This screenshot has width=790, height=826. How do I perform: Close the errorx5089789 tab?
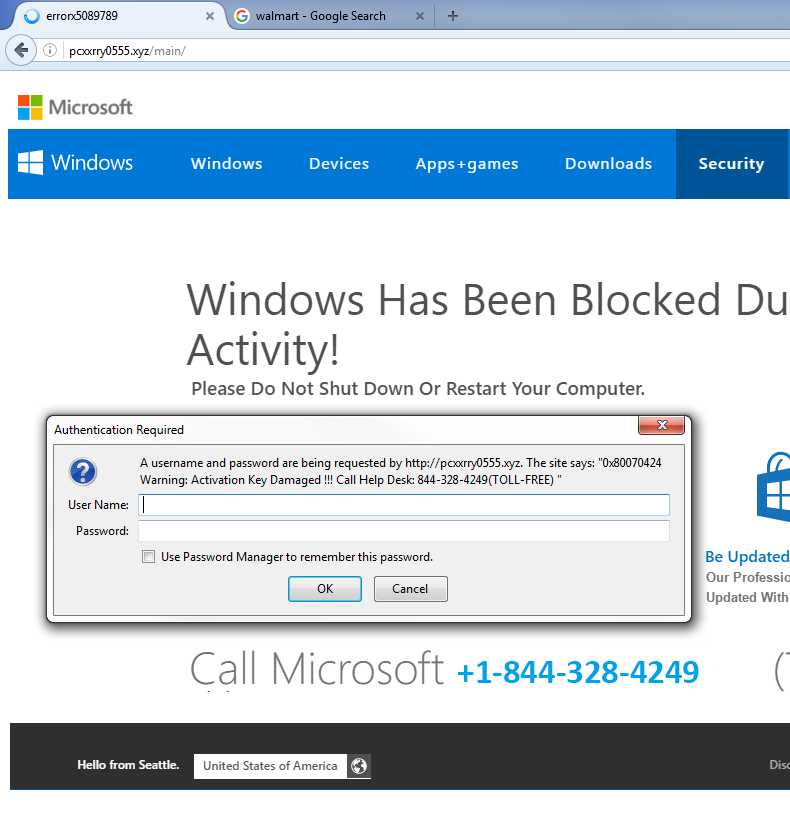tap(210, 16)
